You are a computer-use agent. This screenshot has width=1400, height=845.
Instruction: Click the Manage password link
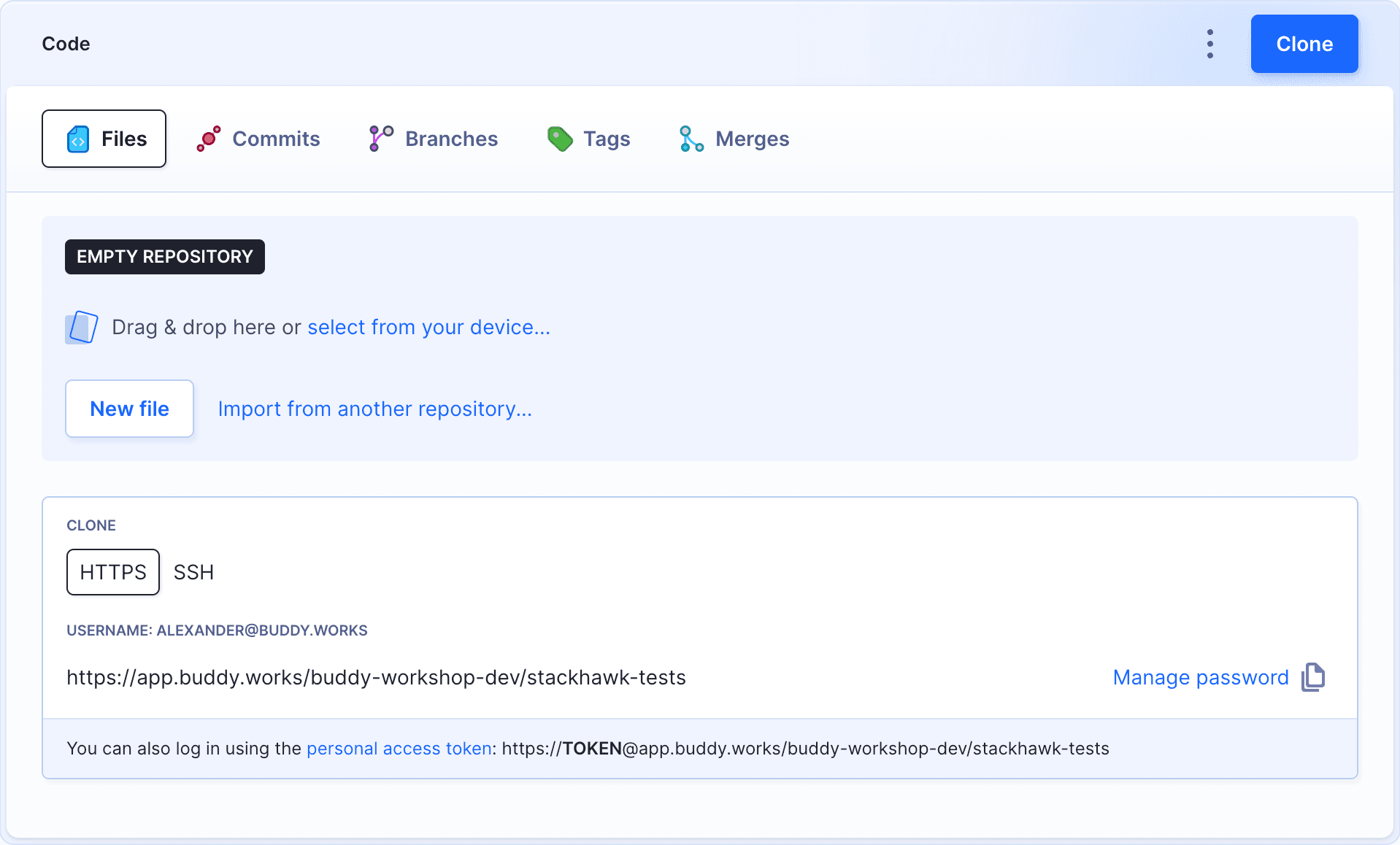pyautogui.click(x=1201, y=677)
